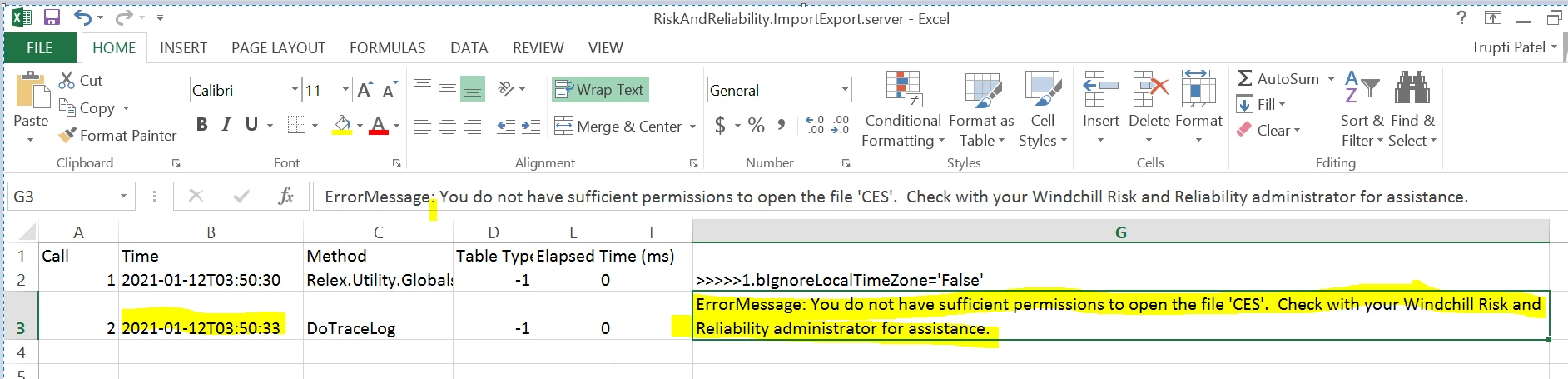Increase the indent
The width and height of the screenshot is (1568, 379).
pos(531,126)
